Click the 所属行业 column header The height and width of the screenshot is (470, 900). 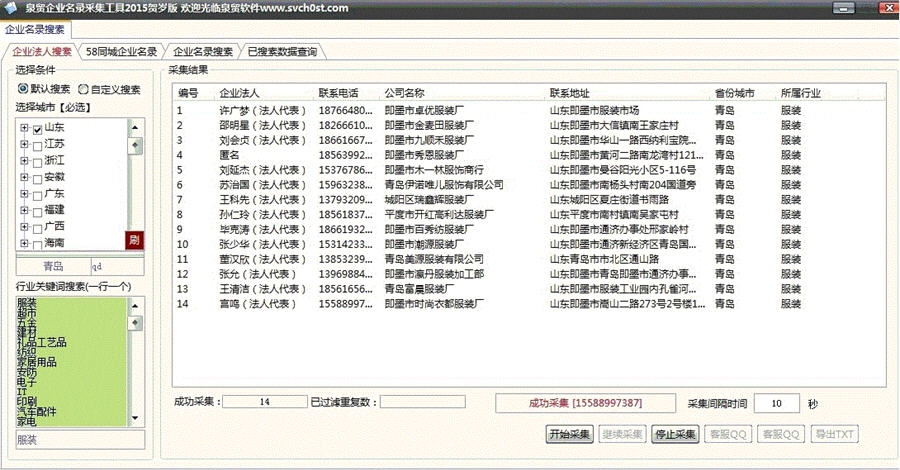[x=801, y=93]
